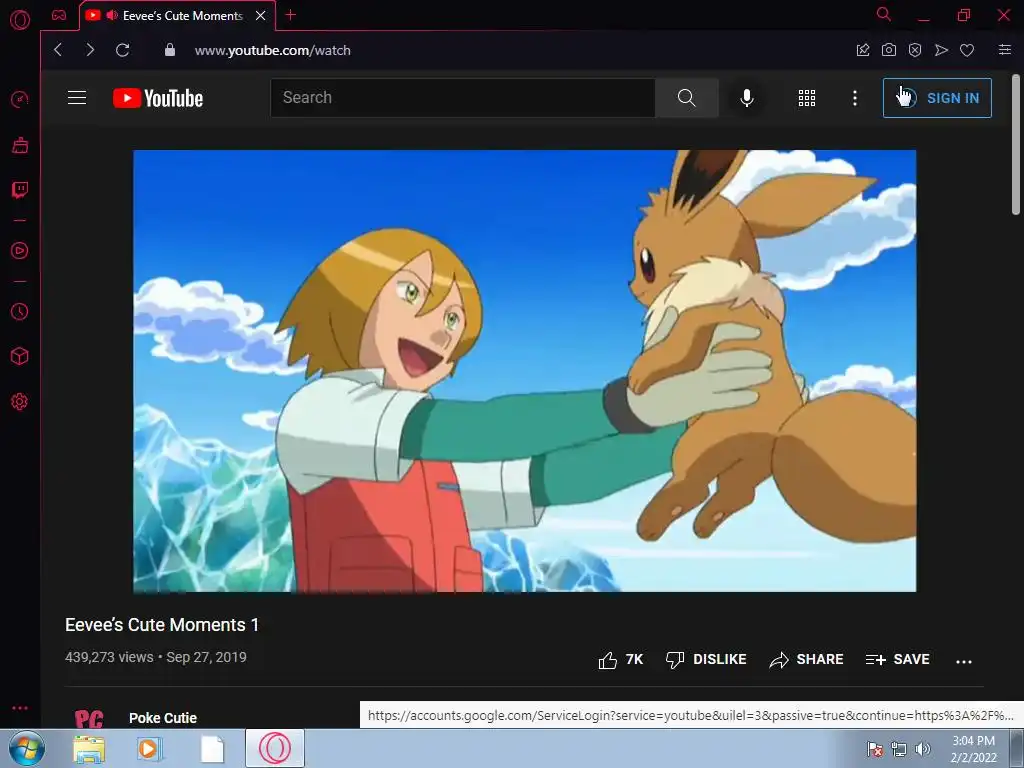Click SAVE to playlist button
This screenshot has height=768, width=1024.
(x=897, y=660)
